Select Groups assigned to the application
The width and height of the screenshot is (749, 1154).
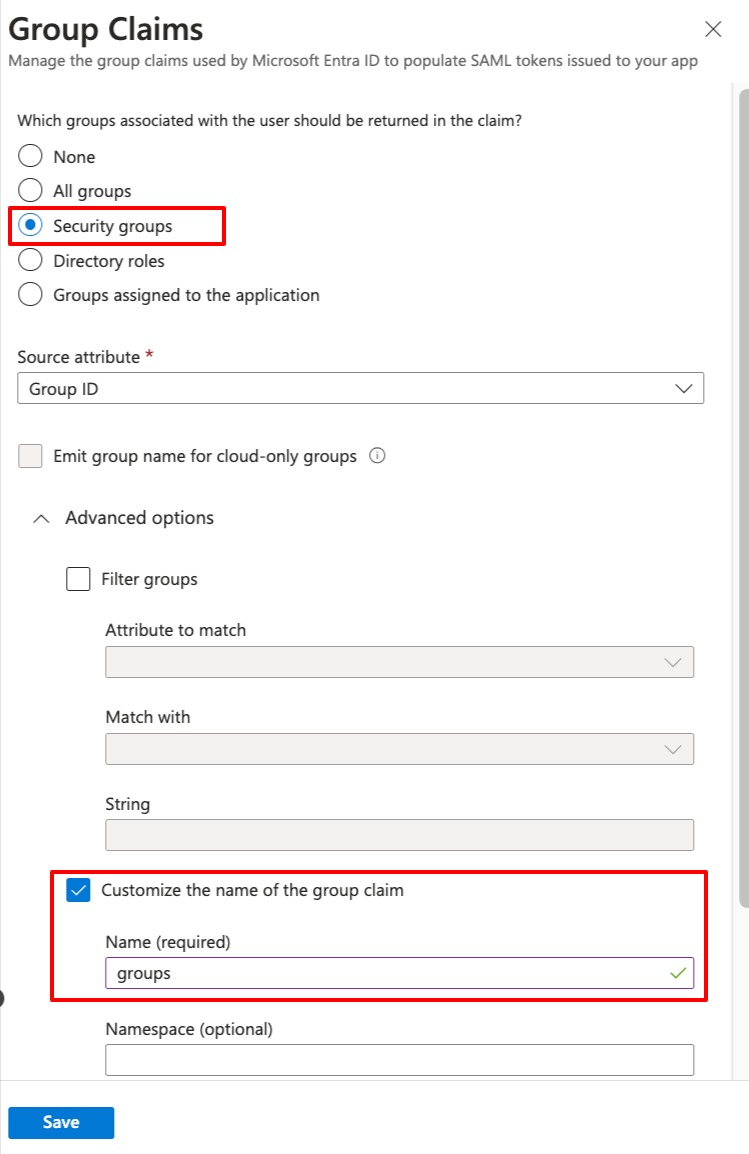coord(31,295)
